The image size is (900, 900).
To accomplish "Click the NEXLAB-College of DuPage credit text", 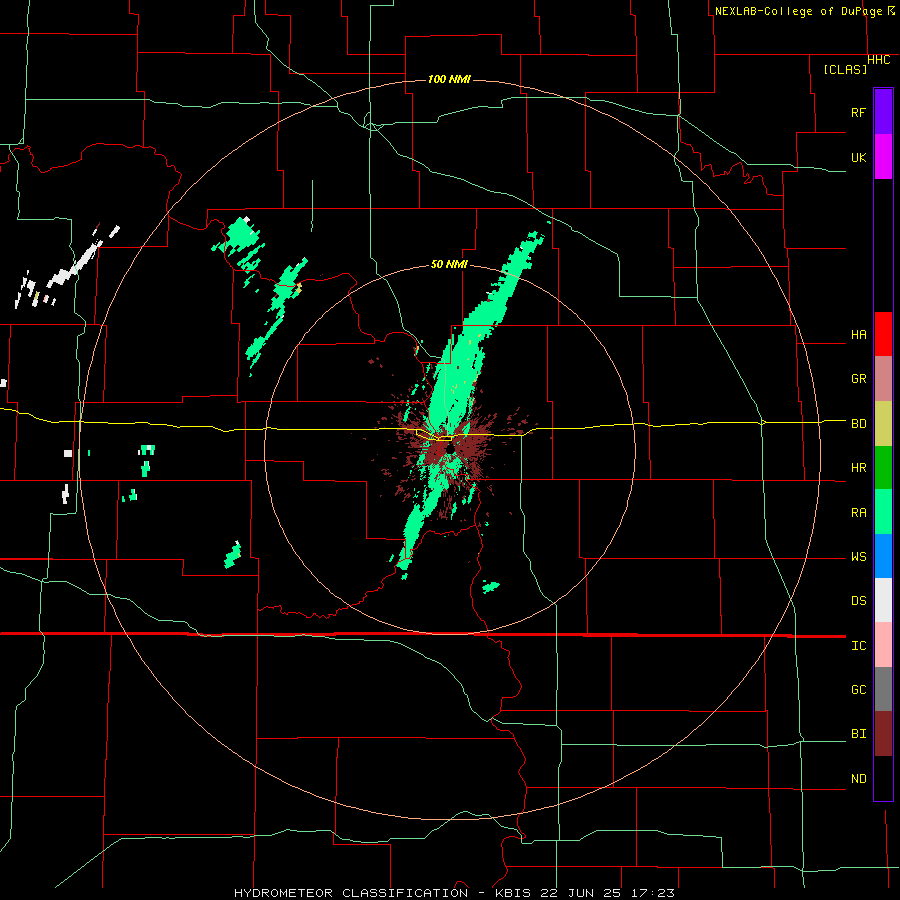I will pos(798,11).
